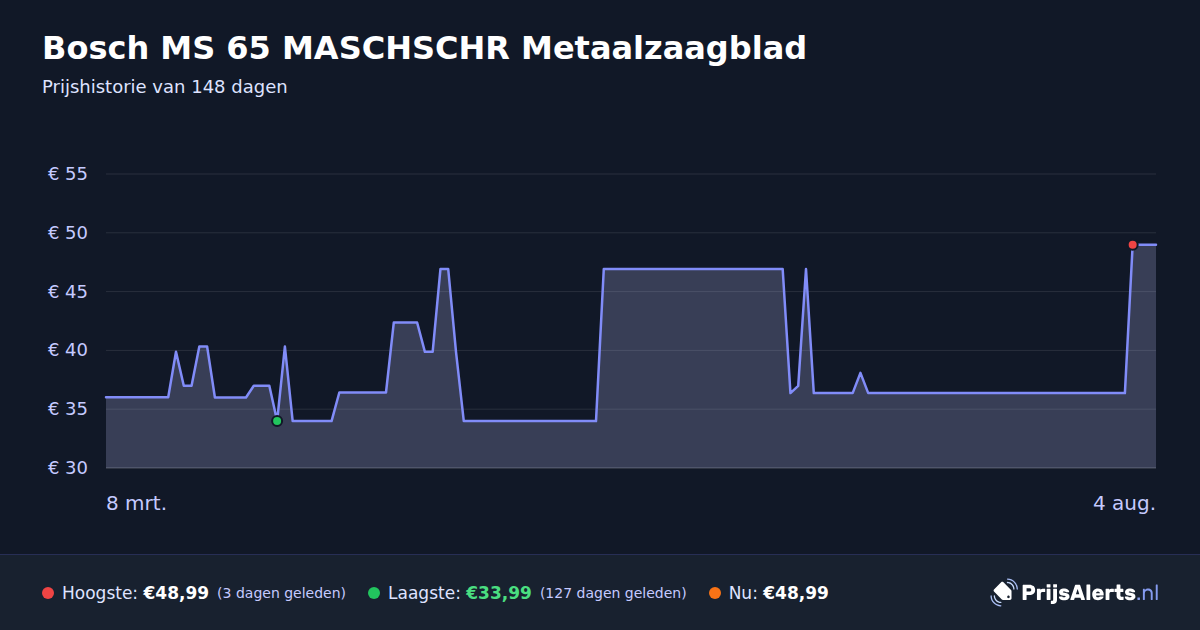Click the 8 mrt. start date label
Viewport: 1200px width, 630px height.
137,503
